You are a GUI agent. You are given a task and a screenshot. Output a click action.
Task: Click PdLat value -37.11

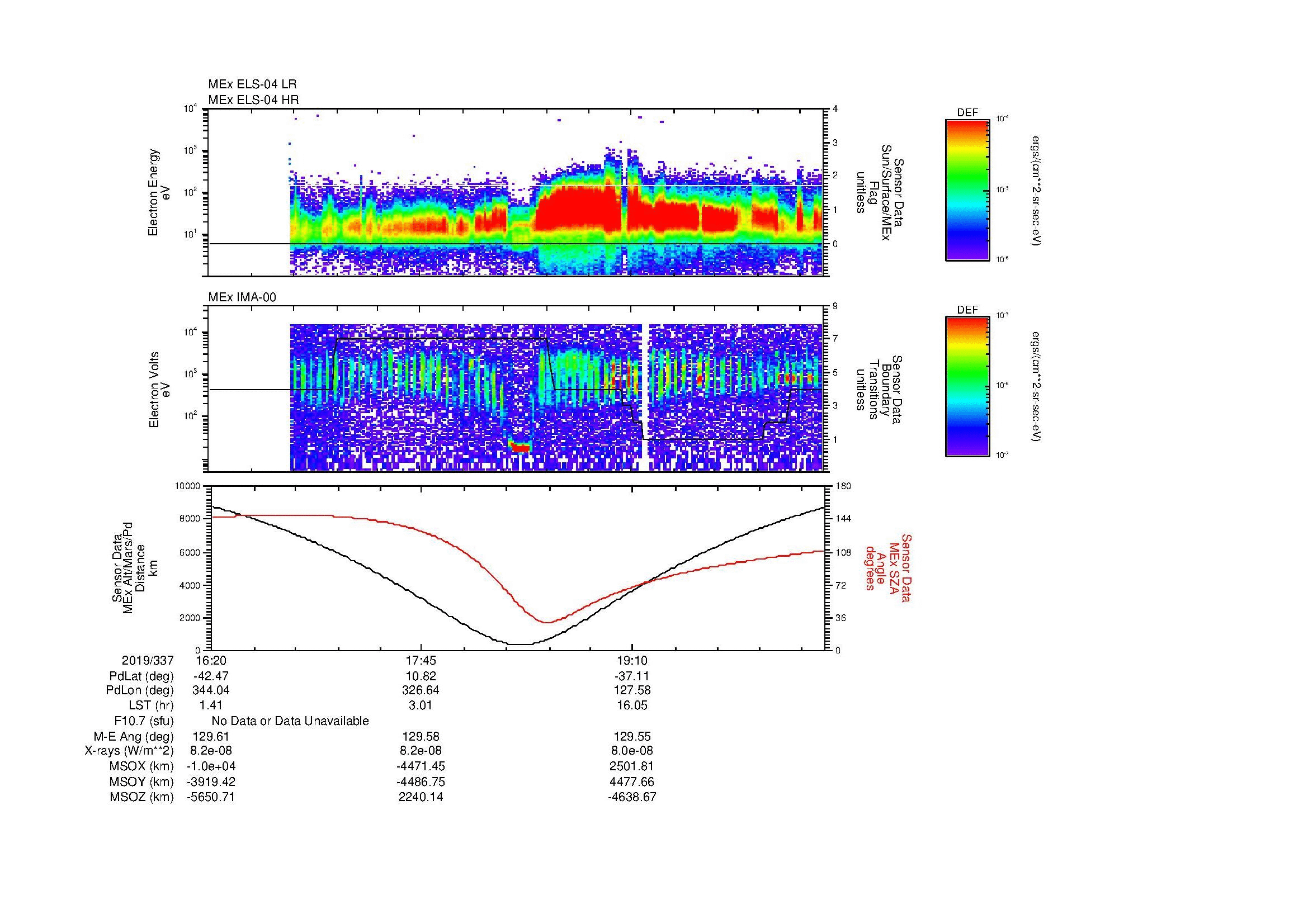pyautogui.click(x=632, y=676)
